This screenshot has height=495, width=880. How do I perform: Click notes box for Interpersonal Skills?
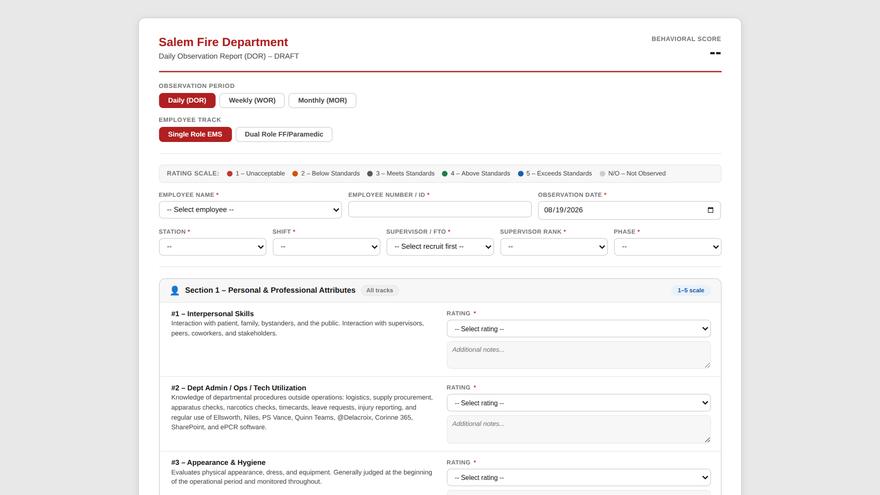tap(579, 355)
